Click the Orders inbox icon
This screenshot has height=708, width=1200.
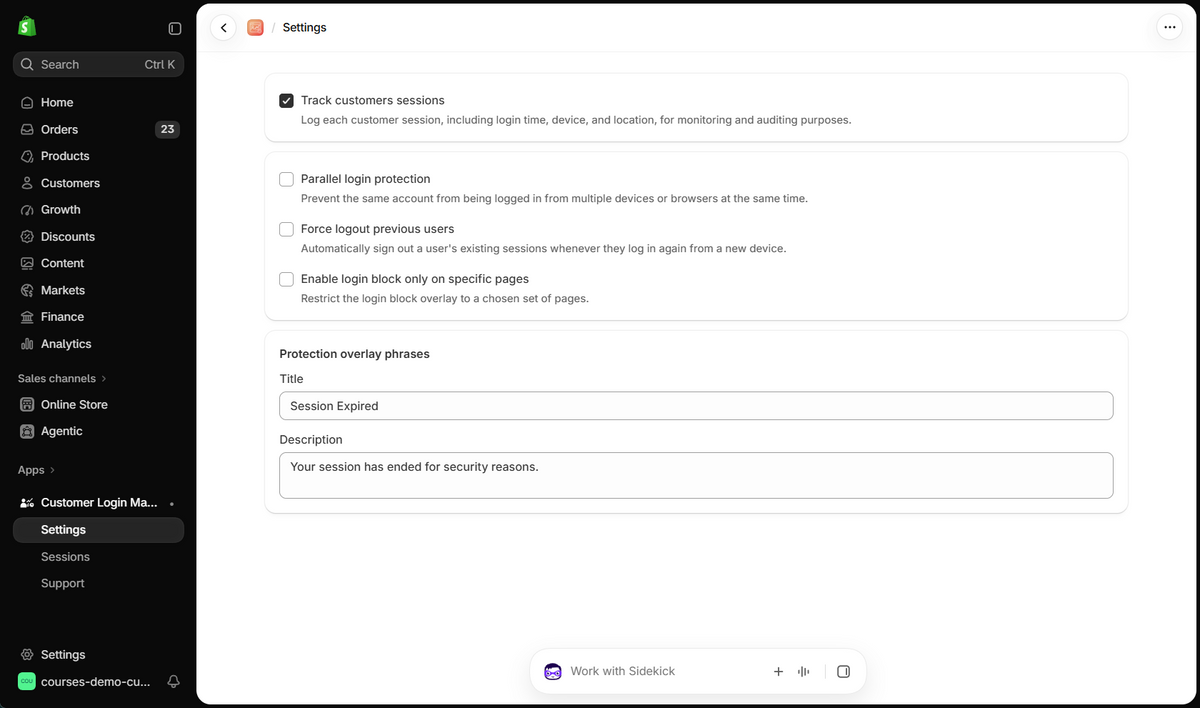coord(28,130)
